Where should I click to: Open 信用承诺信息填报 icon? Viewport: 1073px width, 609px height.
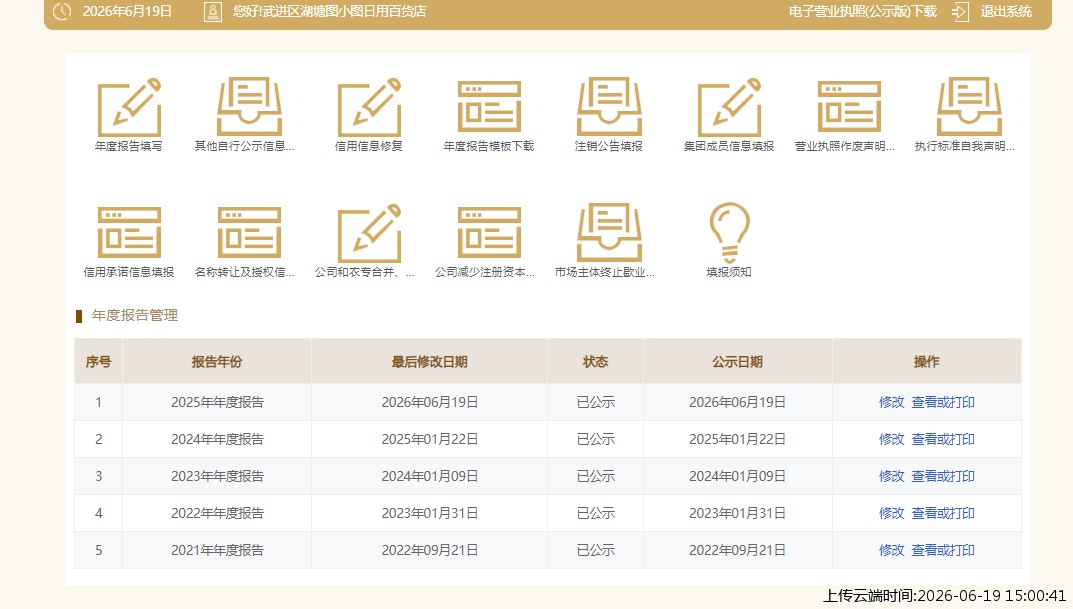pyautogui.click(x=129, y=233)
